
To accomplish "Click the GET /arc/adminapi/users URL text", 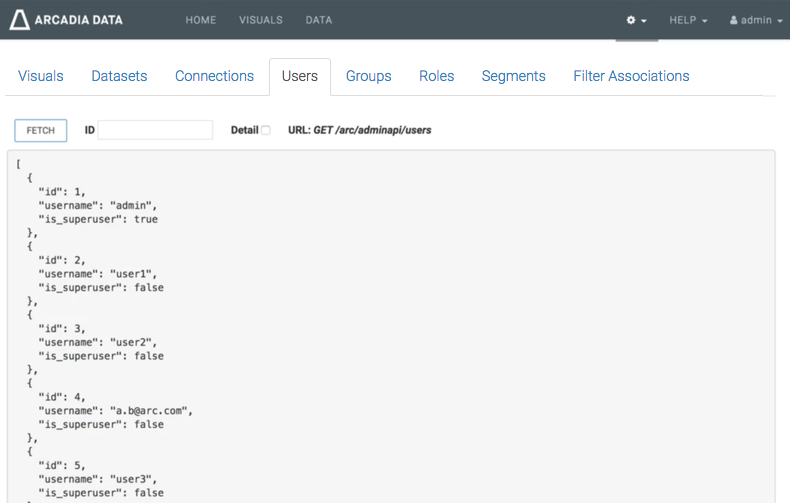I will pyautogui.click(x=372, y=130).
